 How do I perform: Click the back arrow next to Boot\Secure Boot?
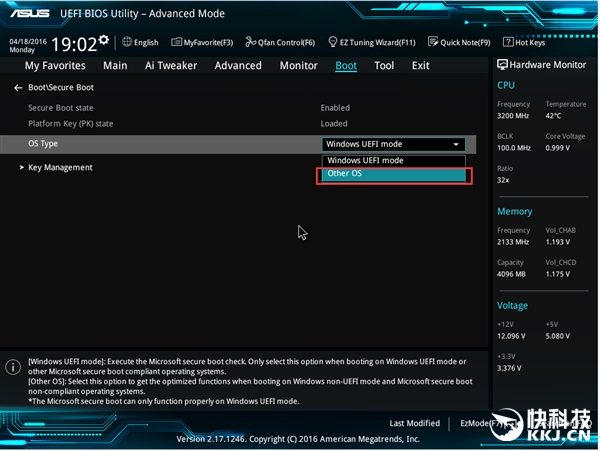point(17,88)
